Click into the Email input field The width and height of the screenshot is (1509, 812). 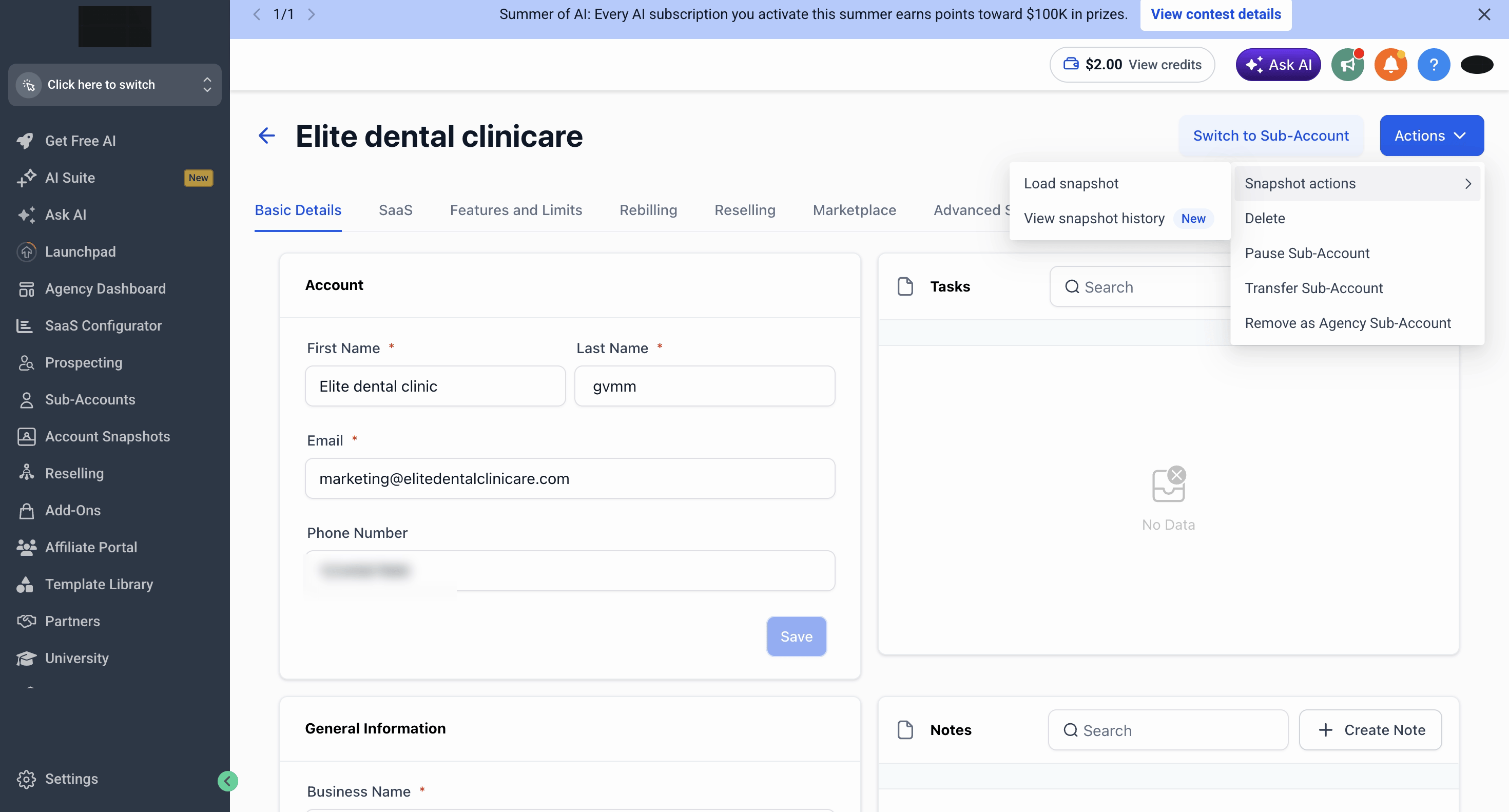(x=570, y=478)
